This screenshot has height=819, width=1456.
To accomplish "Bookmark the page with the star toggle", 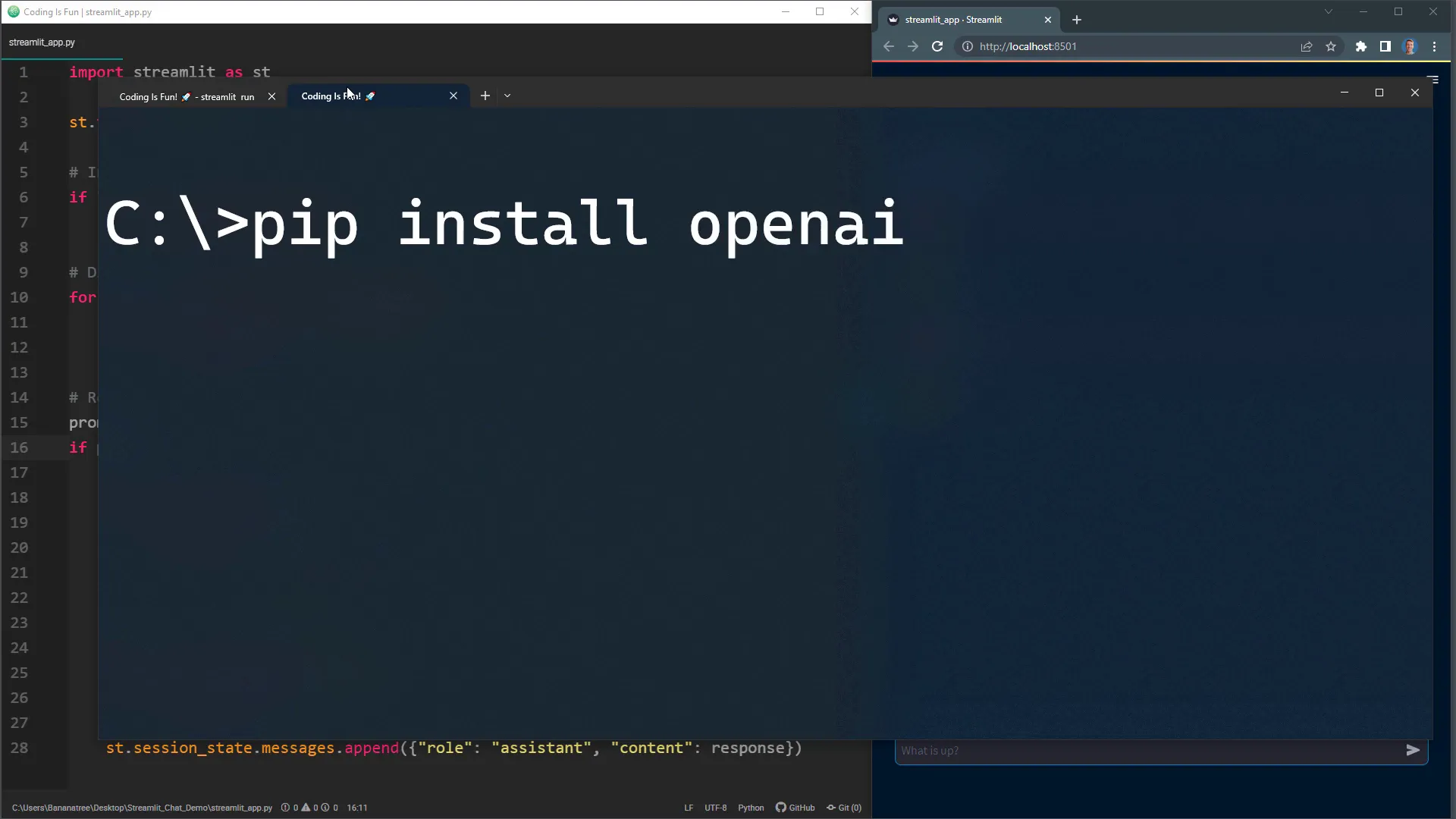I will pyautogui.click(x=1332, y=46).
